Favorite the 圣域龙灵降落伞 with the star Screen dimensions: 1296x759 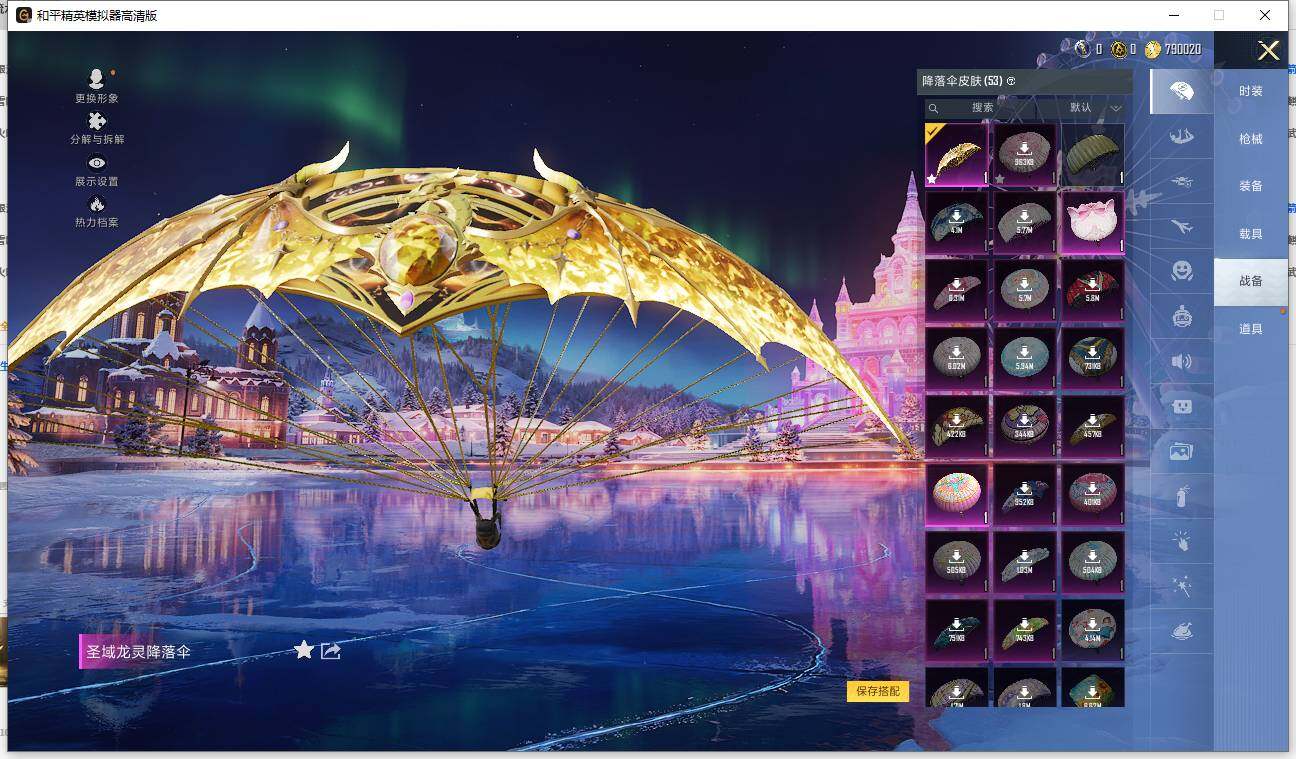coord(304,650)
